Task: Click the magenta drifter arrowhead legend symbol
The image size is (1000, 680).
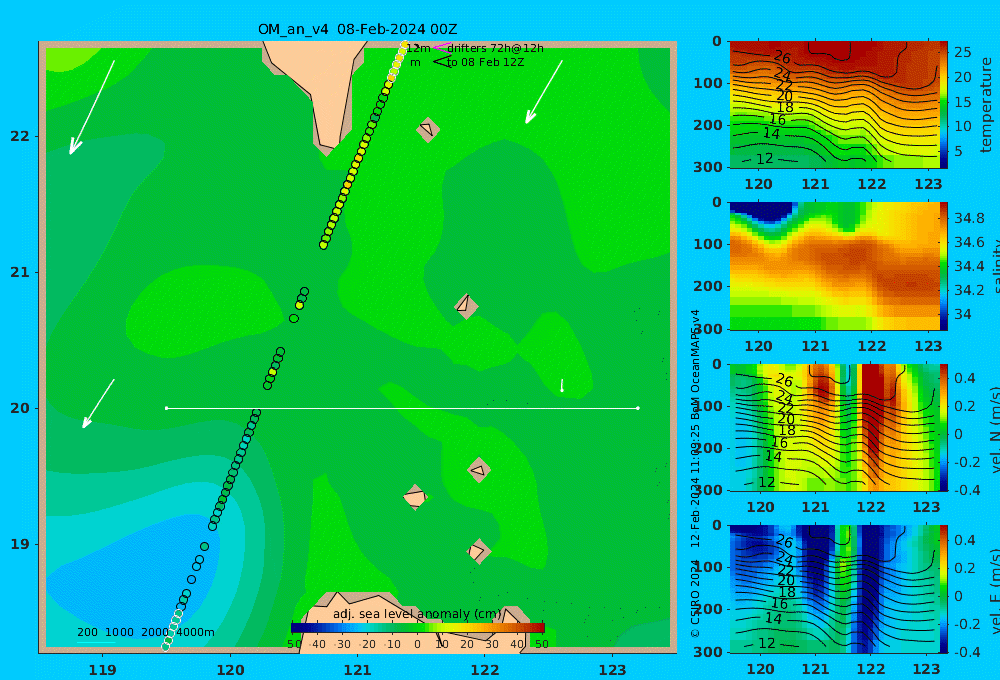Action: pos(441,47)
